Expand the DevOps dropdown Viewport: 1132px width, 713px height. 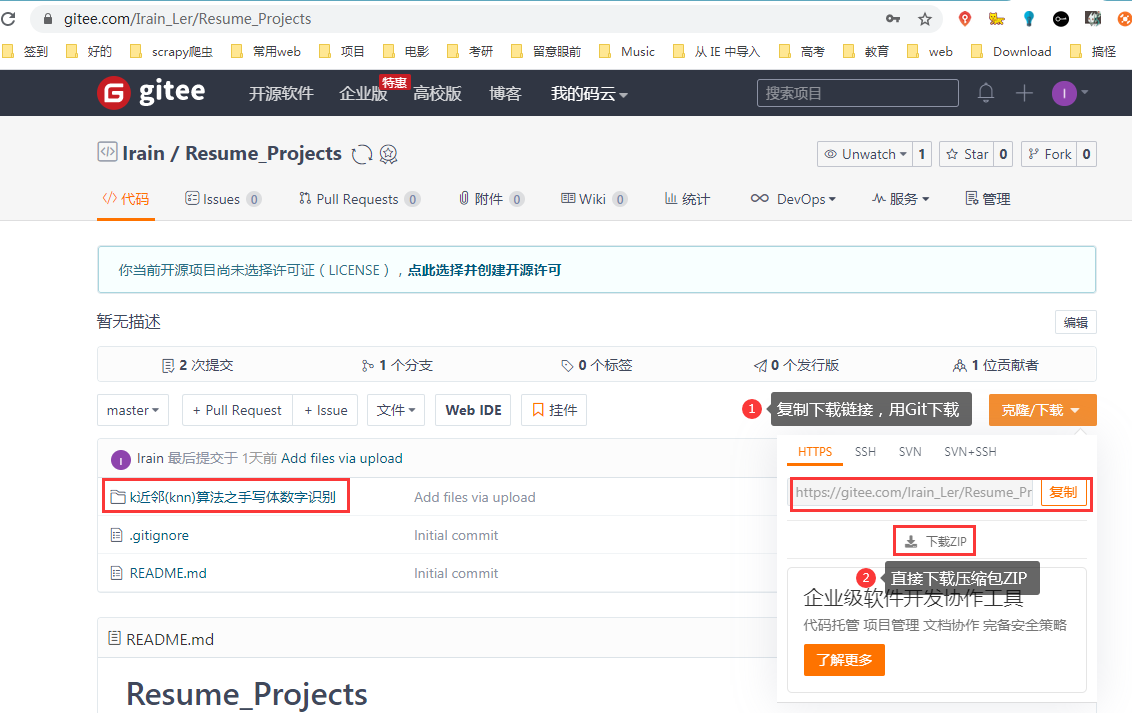pos(793,199)
